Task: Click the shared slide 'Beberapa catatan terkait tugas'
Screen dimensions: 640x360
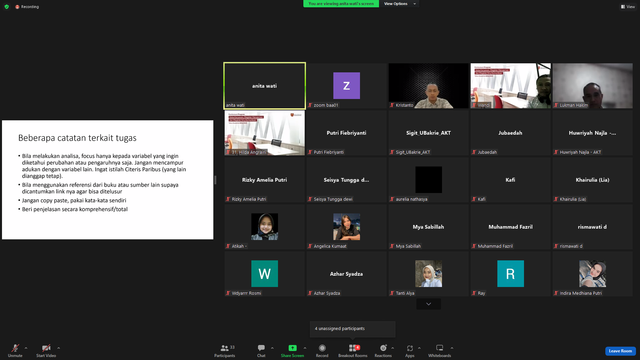Action: [107, 180]
